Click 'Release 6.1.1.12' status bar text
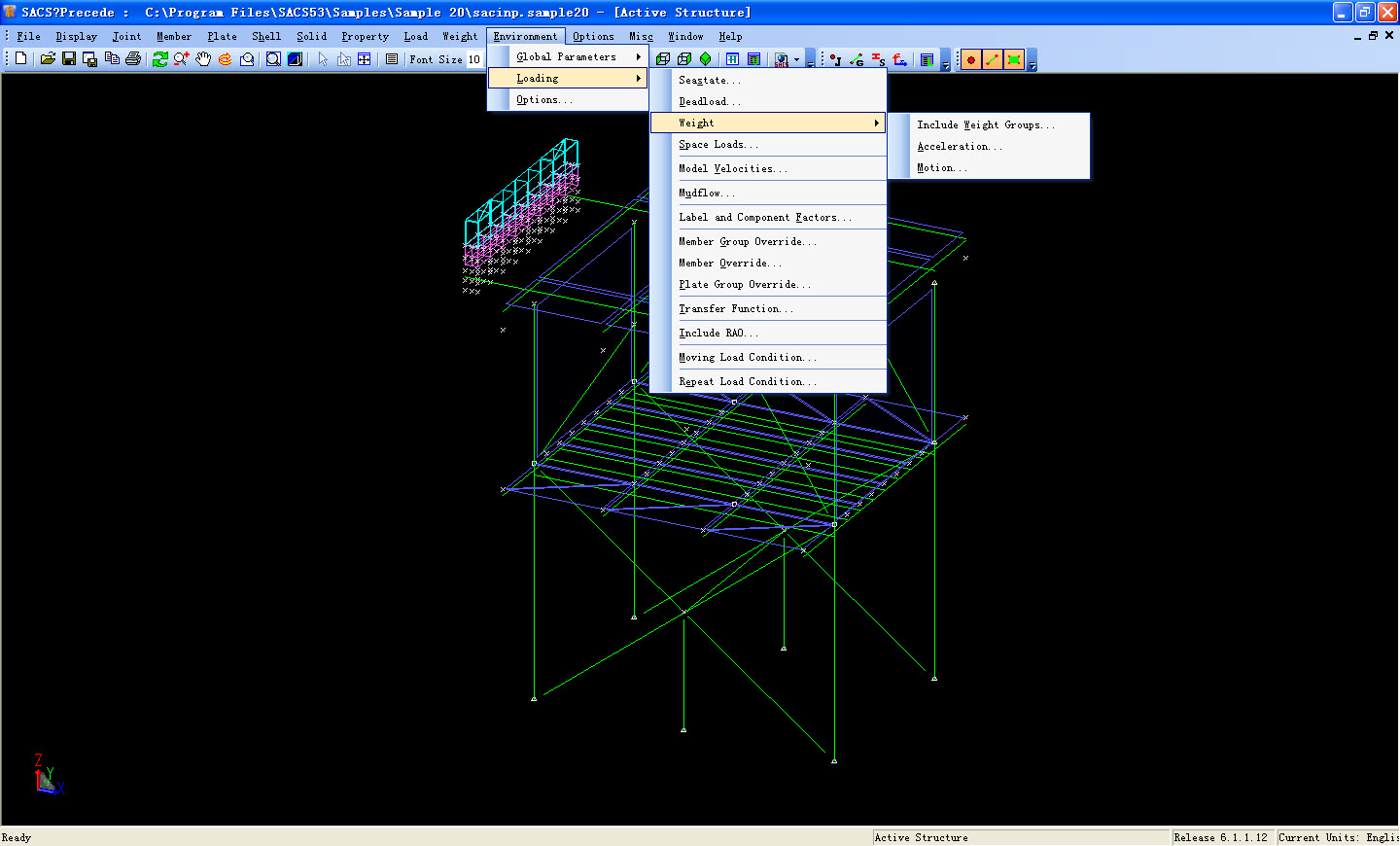This screenshot has width=1400, height=846. tap(1222, 837)
